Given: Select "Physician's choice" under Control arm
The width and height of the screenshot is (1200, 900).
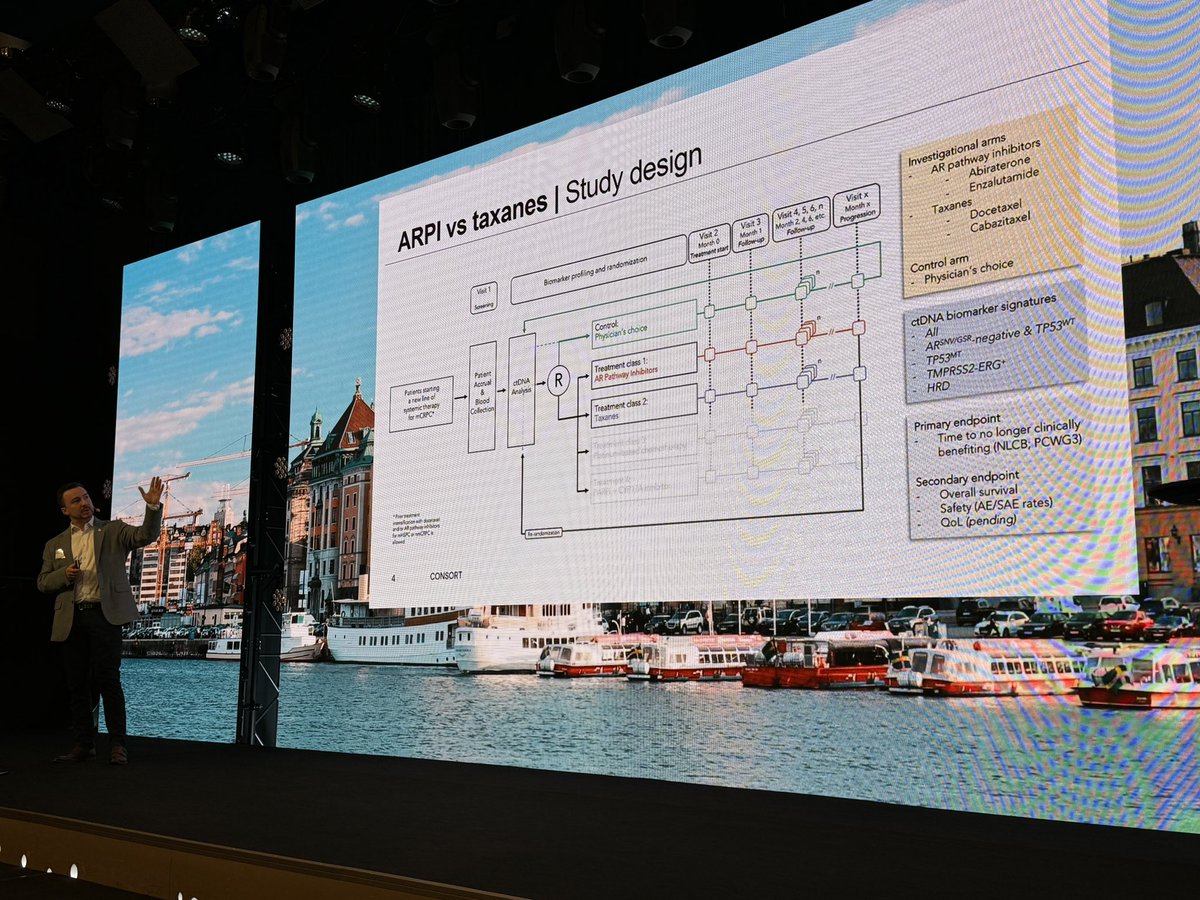Looking at the screenshot, I should (x=968, y=270).
